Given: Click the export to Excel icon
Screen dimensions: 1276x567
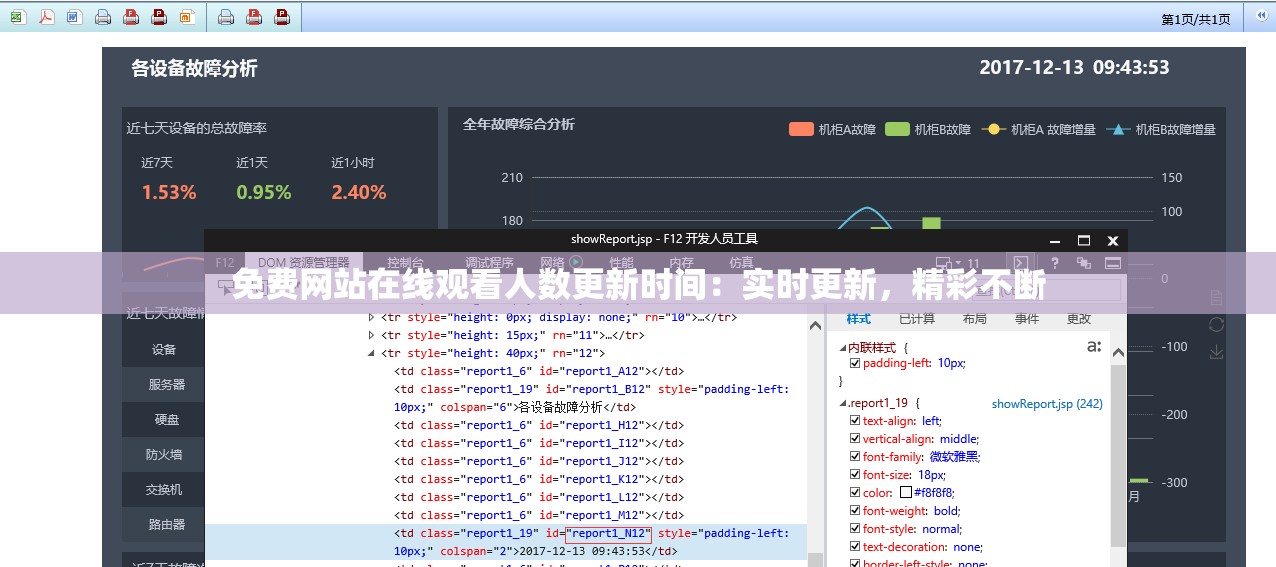Looking at the screenshot, I should point(19,17).
